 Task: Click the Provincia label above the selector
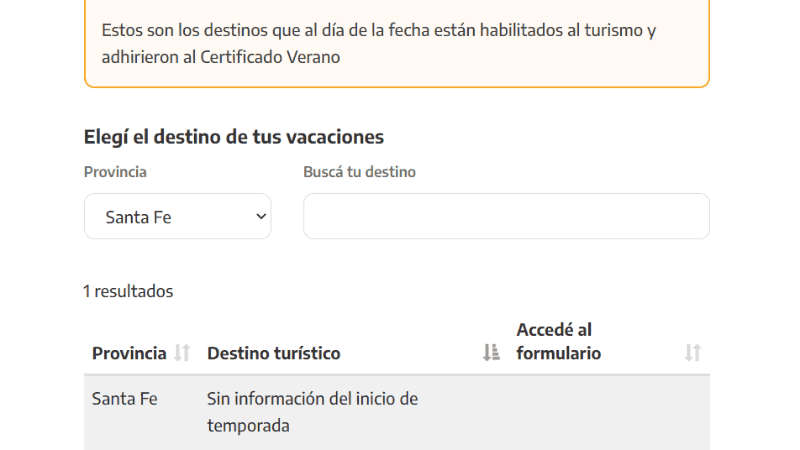[x=115, y=172]
